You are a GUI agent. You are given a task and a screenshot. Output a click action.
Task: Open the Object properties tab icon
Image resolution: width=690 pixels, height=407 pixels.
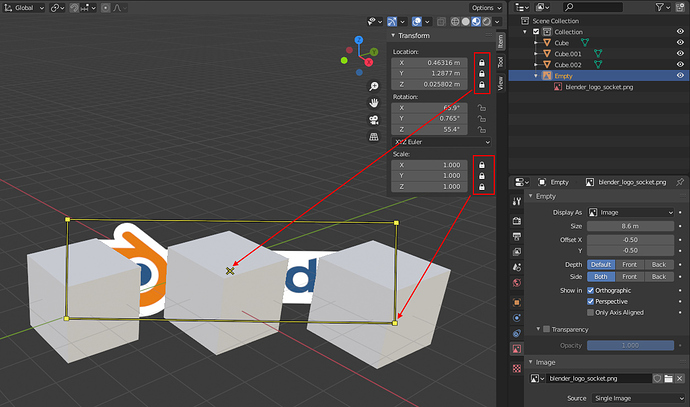[x=517, y=302]
